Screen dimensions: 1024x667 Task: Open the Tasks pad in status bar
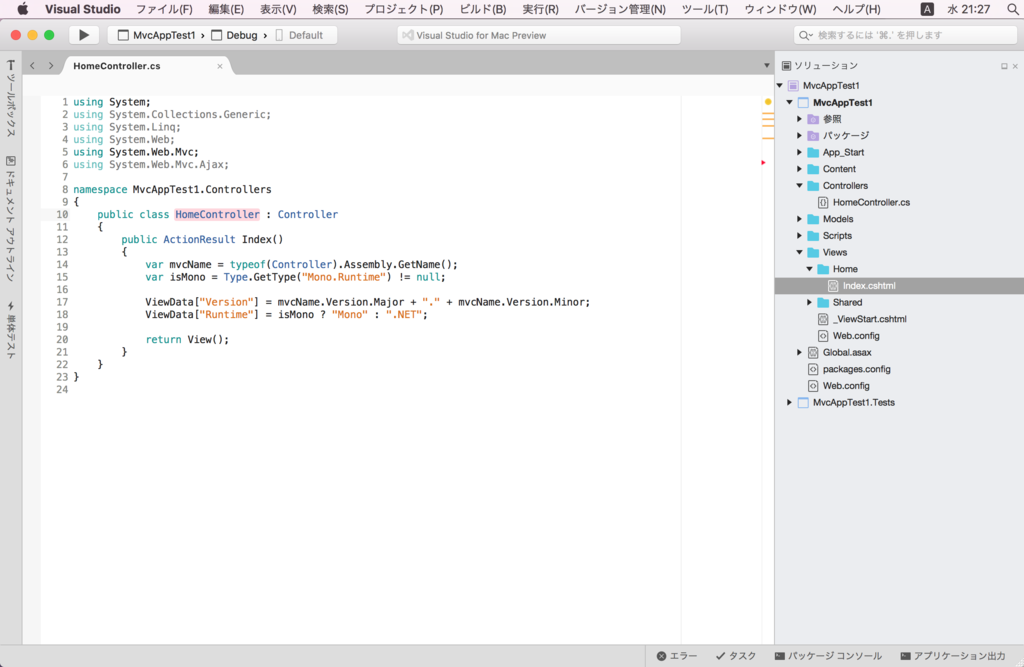click(736, 656)
